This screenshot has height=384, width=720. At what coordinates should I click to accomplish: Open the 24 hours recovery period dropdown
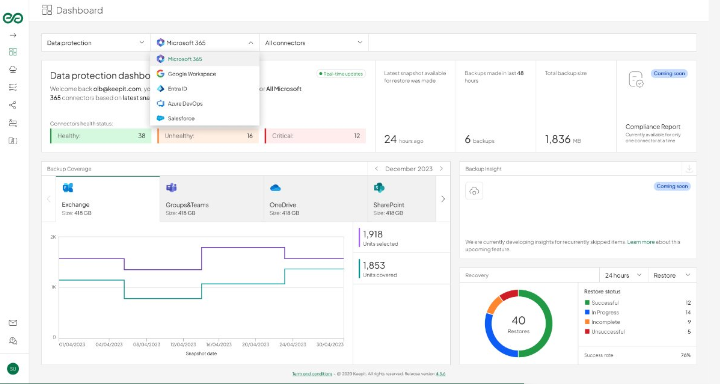pyautogui.click(x=624, y=275)
